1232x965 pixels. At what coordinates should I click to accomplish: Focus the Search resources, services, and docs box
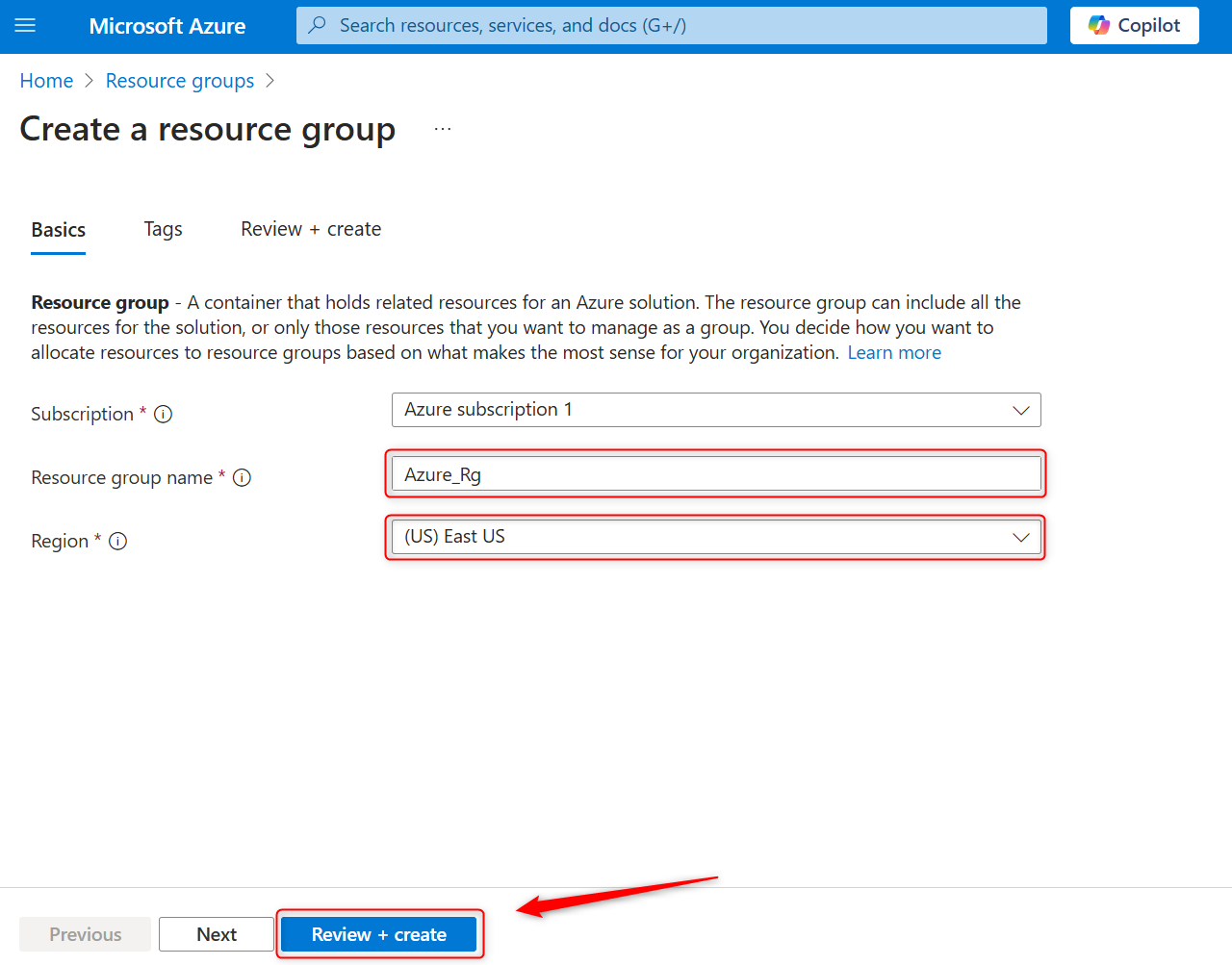pyautogui.click(x=671, y=26)
